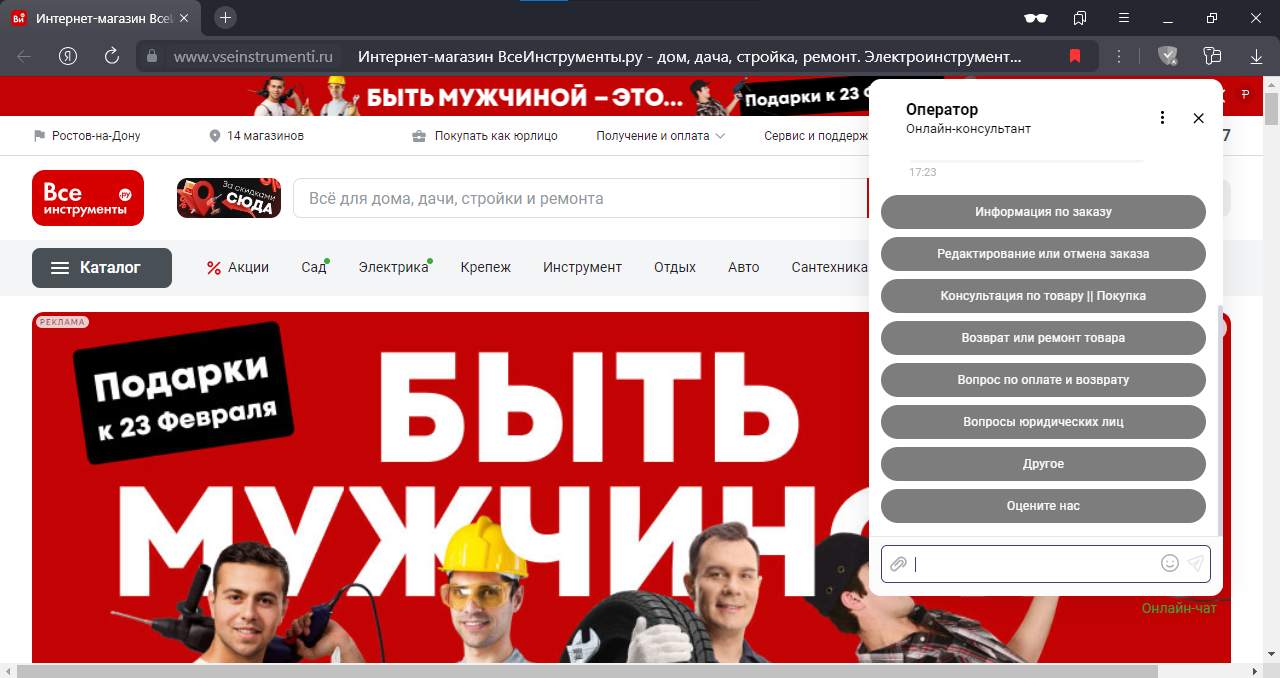Viewport: 1280px width, 678px height.
Task: Send the chat message with paper plane icon
Action: [1195, 563]
